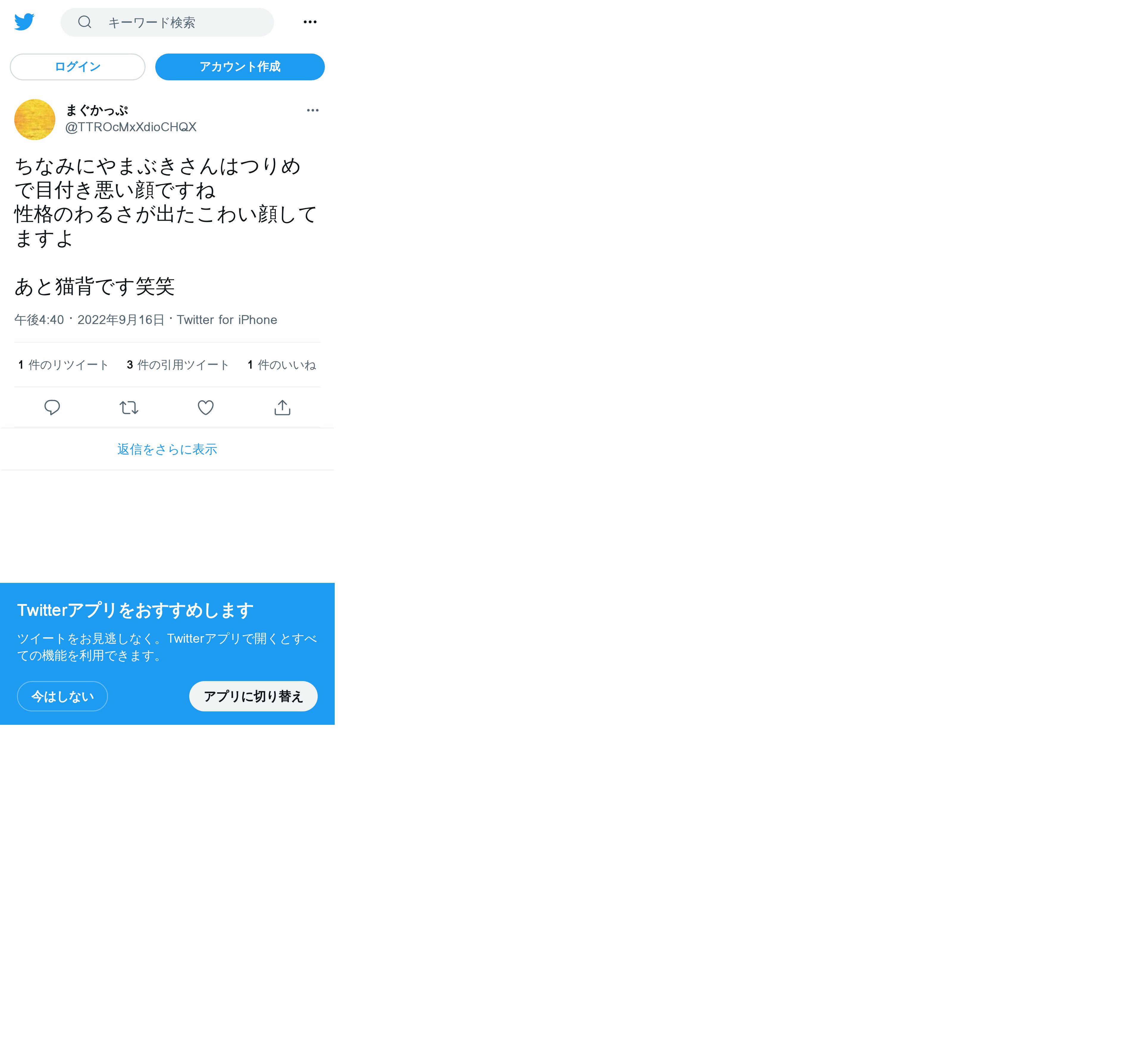Click the retweet arrows icon
Viewport: 1146px width, 1064px height.
(129, 408)
